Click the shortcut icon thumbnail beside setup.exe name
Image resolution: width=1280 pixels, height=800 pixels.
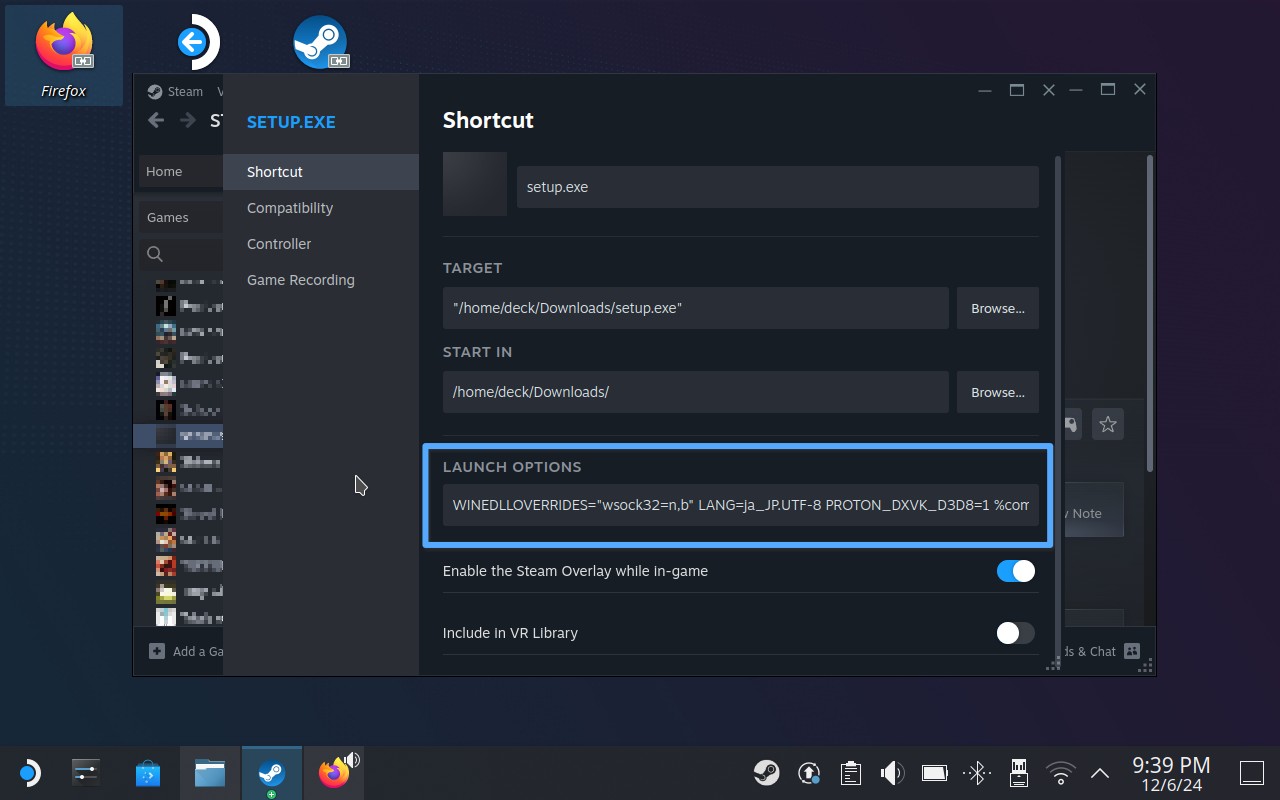coord(474,184)
